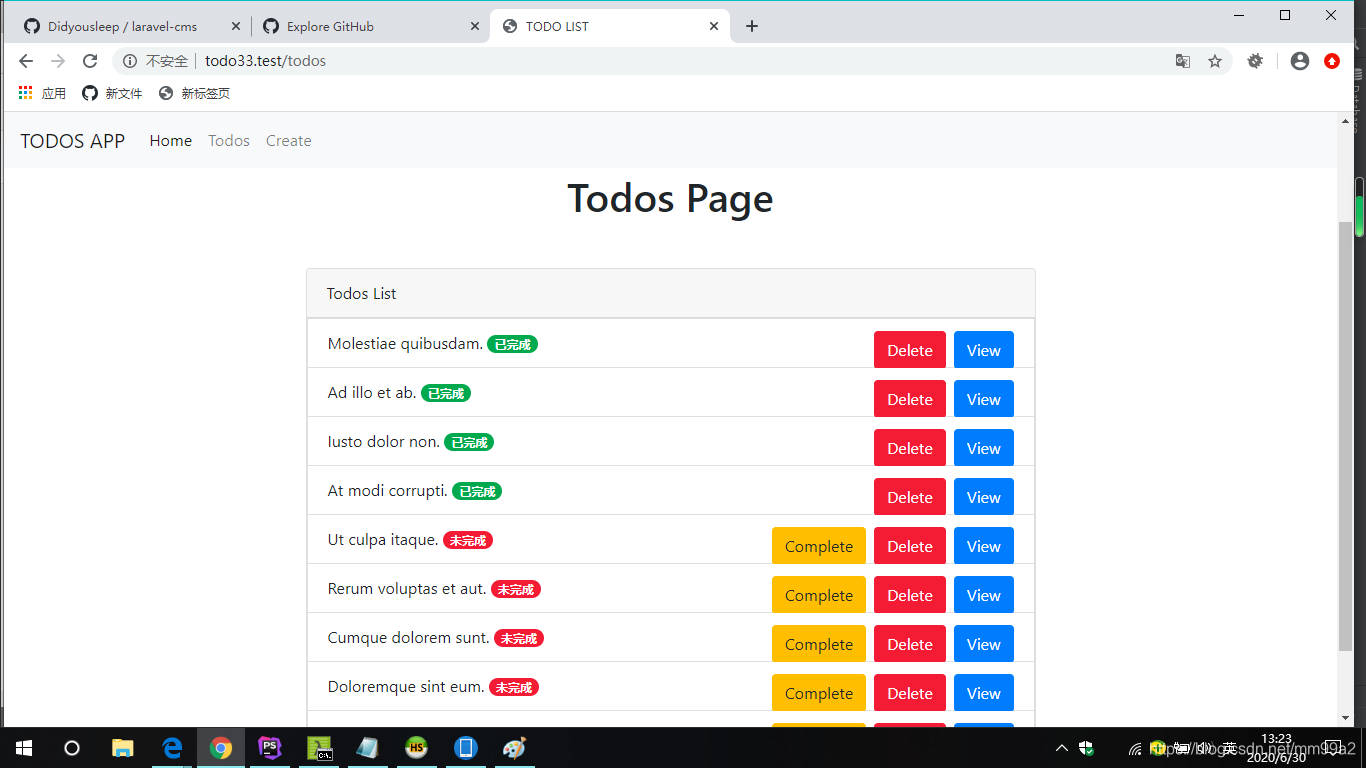Reload the page with the refresh icon

coord(90,61)
